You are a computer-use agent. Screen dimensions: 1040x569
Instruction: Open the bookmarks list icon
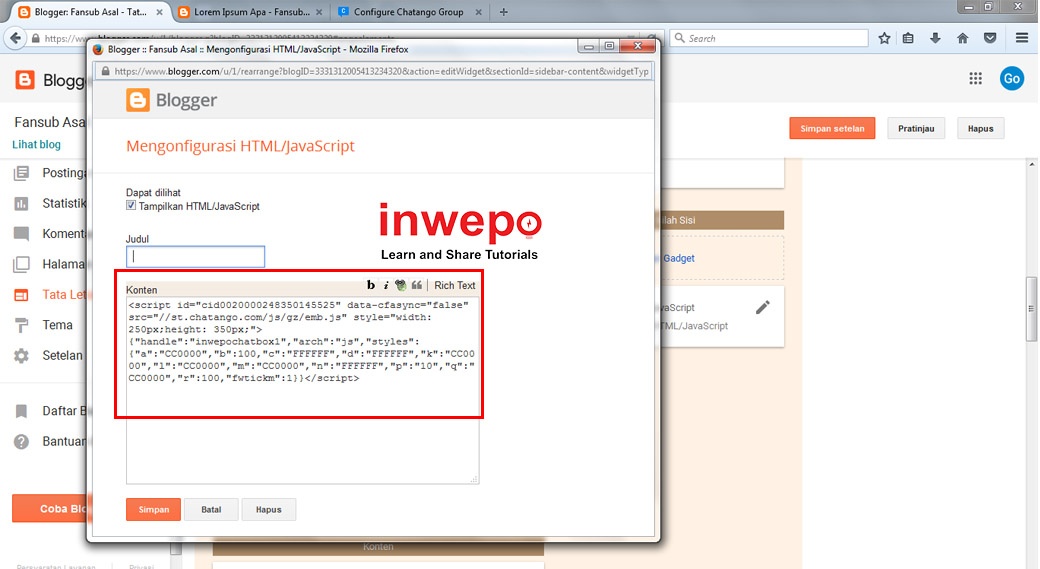908,38
